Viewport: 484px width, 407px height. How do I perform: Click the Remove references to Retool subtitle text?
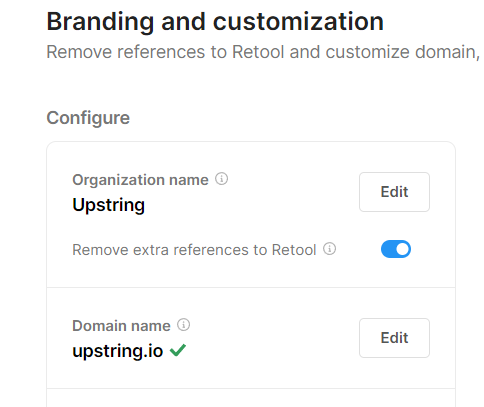265,52
